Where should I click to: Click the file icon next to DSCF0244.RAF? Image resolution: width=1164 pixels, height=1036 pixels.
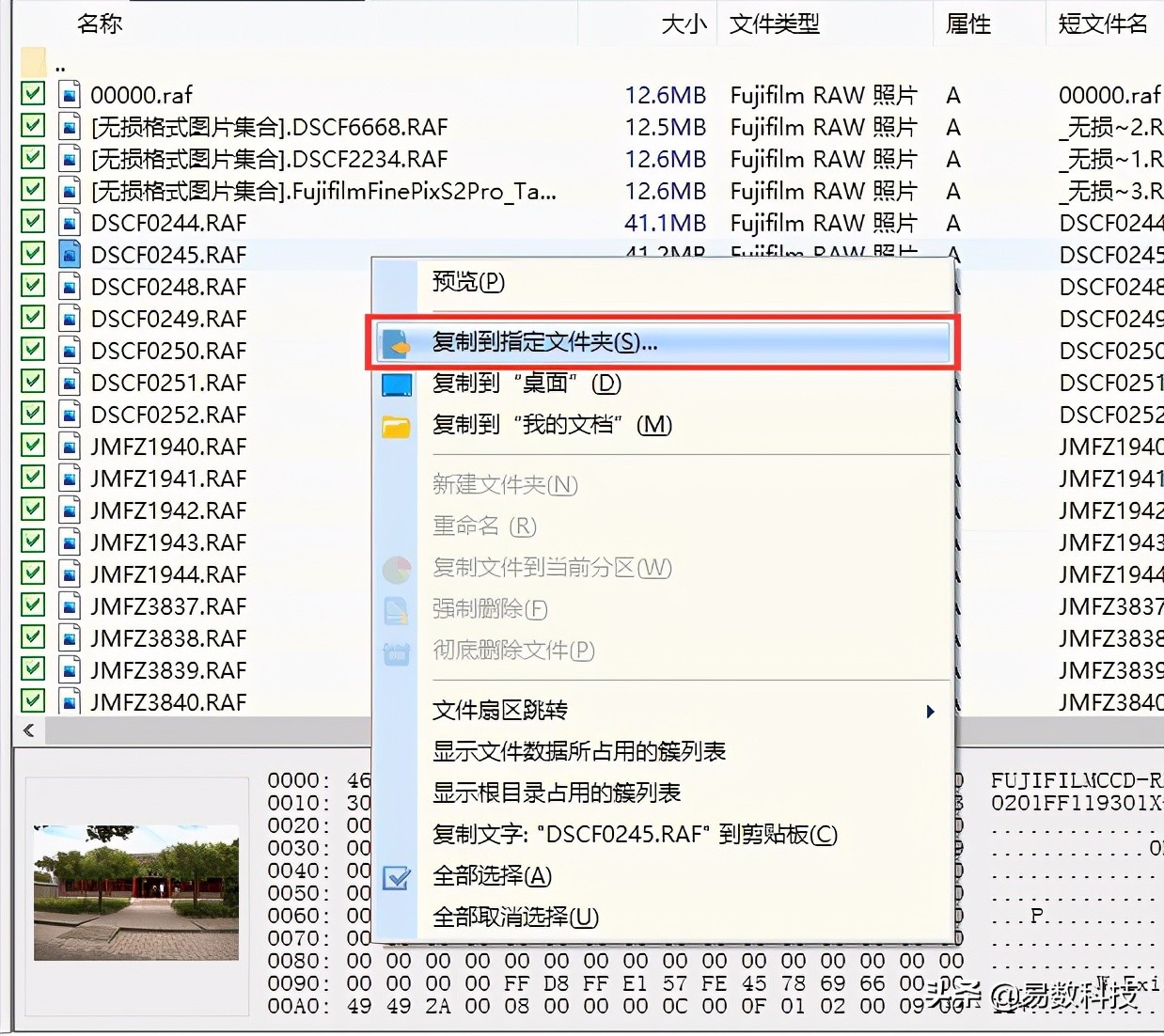[x=69, y=222]
